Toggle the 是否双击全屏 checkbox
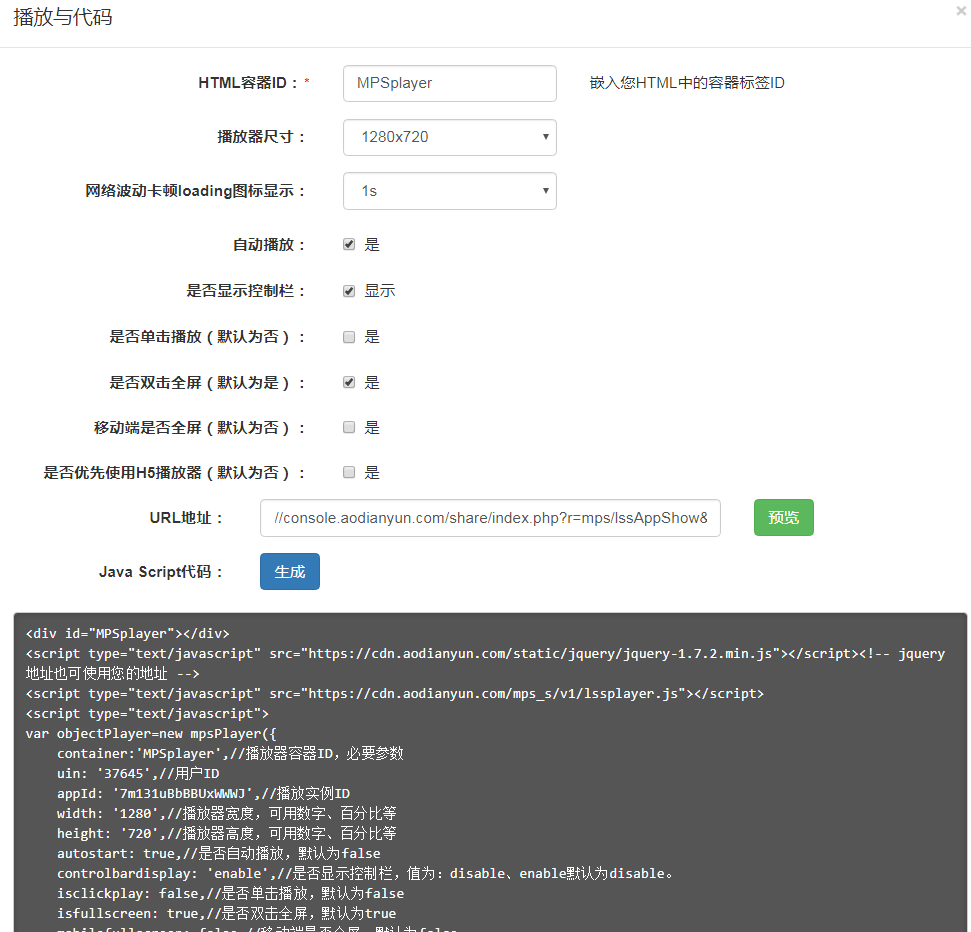 point(349,382)
